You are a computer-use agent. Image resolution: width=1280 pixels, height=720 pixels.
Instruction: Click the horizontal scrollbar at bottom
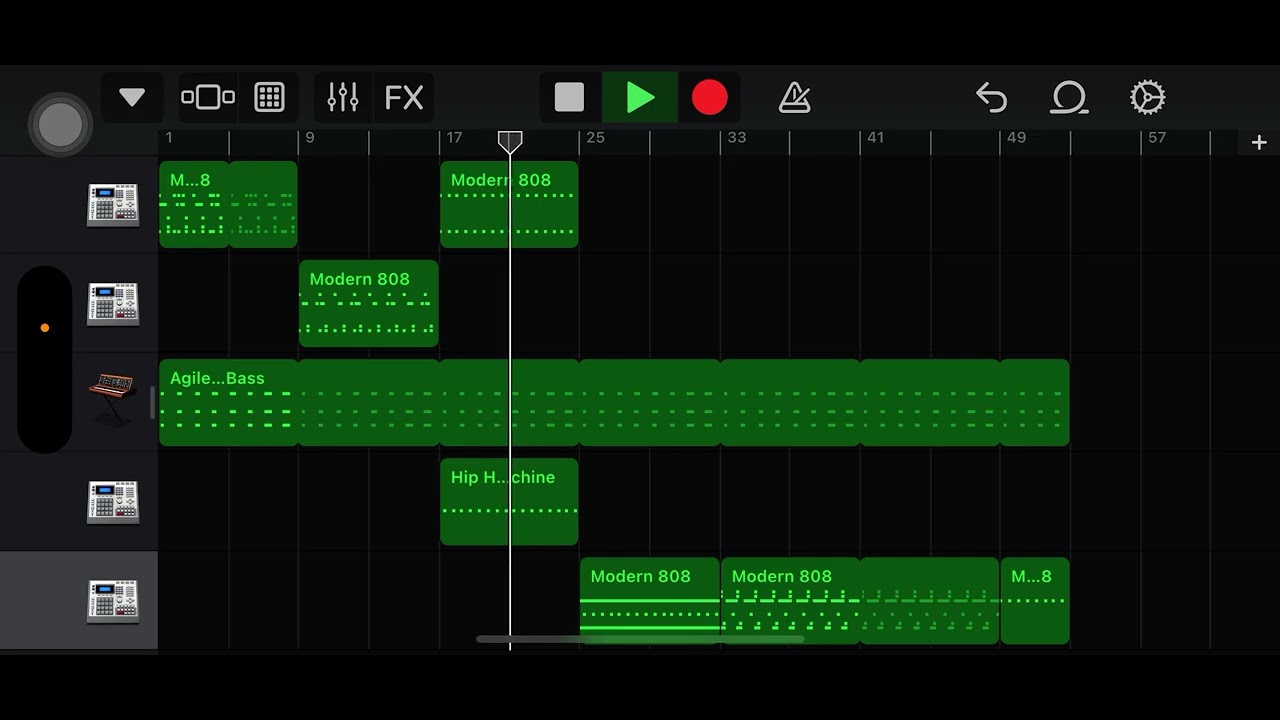(x=640, y=639)
